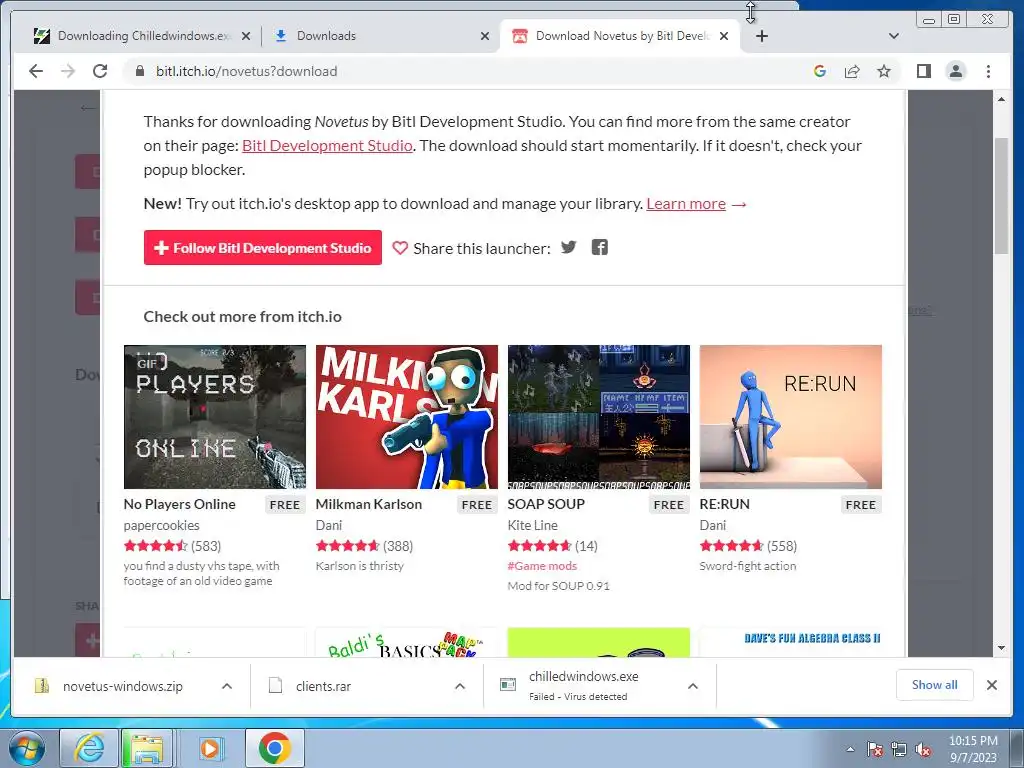
Task: Share the launcher on Twitter
Action: 569,247
